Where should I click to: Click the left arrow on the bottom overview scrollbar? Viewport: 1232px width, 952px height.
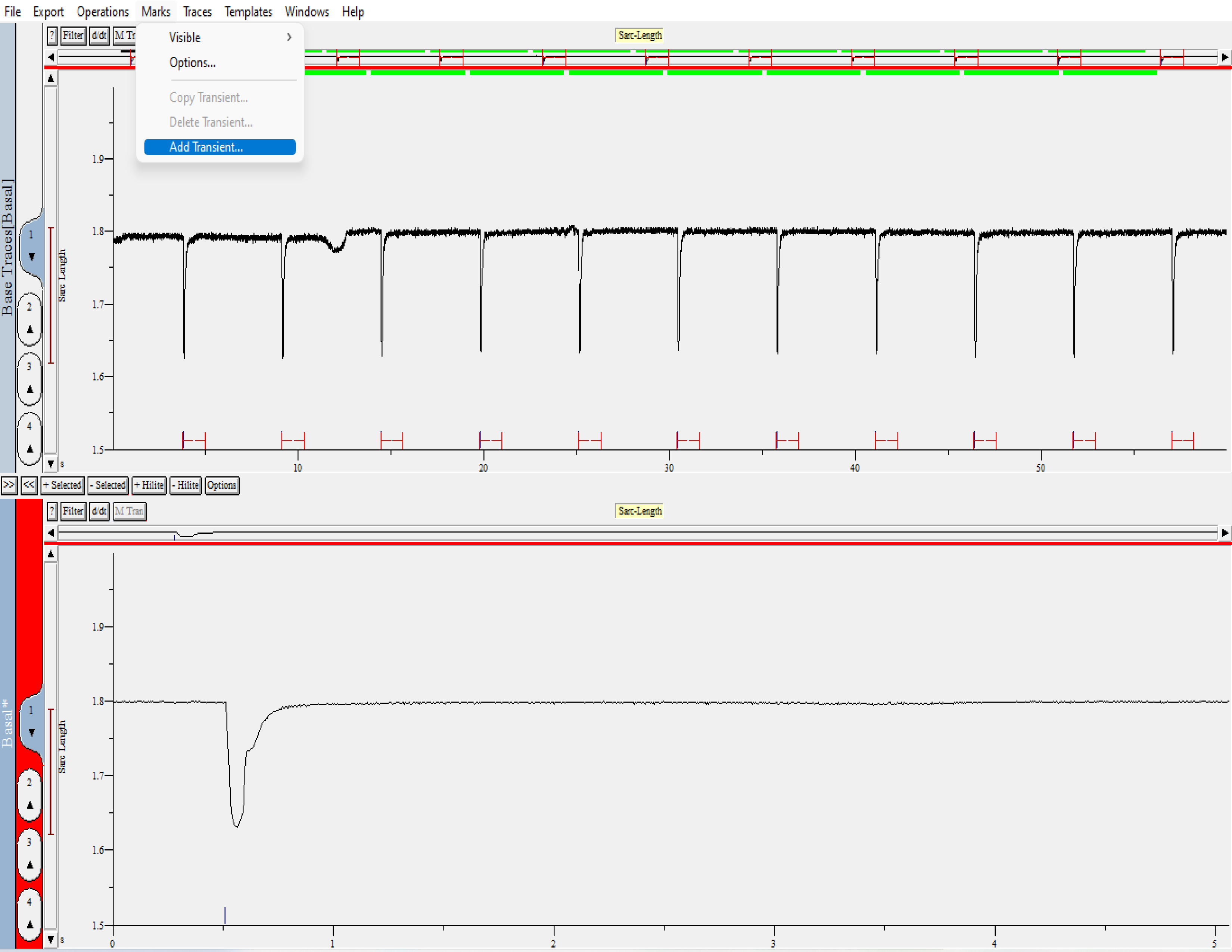point(52,533)
